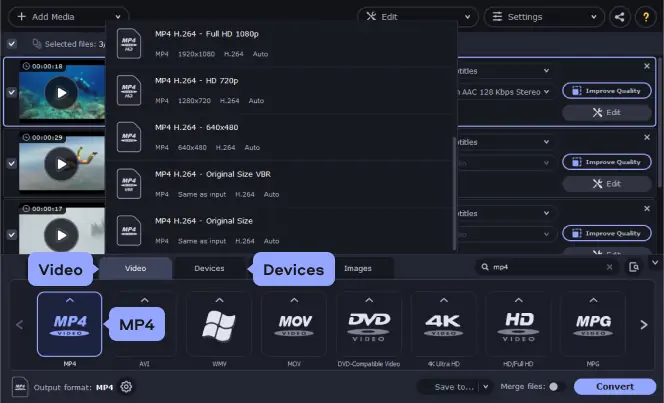Open help via question mark icon
The width and height of the screenshot is (664, 403).
pyautogui.click(x=646, y=17)
